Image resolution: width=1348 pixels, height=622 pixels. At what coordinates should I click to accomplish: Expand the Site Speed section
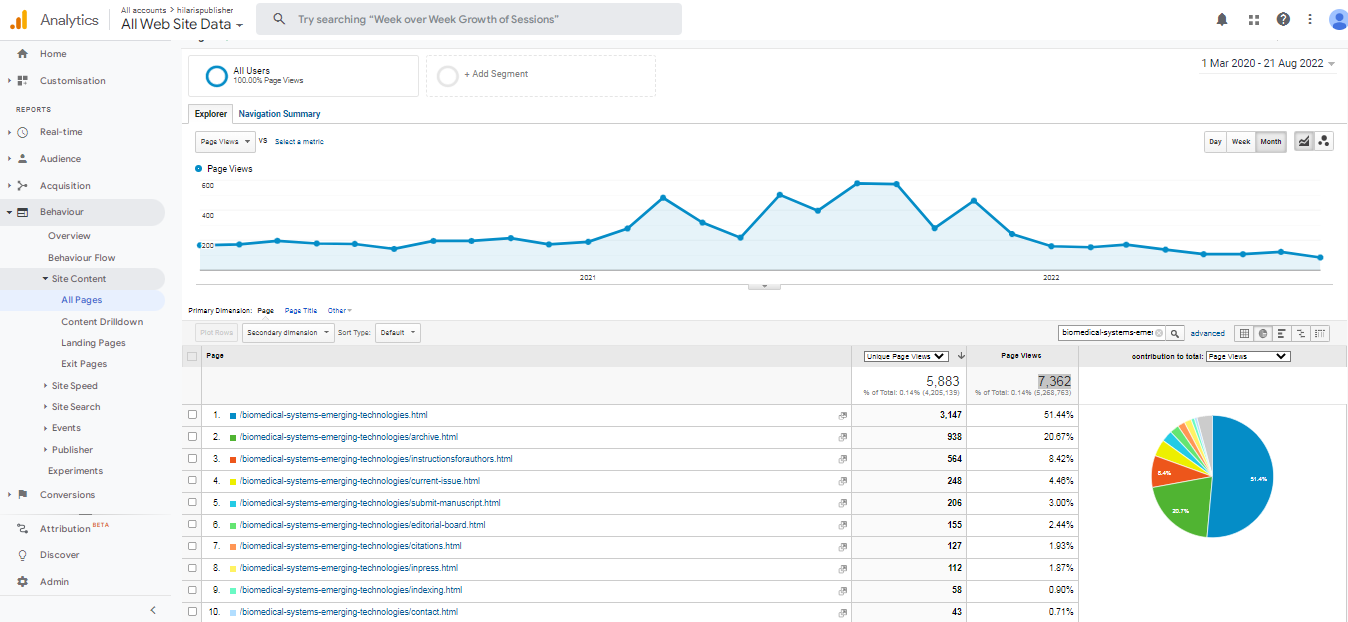(74, 386)
